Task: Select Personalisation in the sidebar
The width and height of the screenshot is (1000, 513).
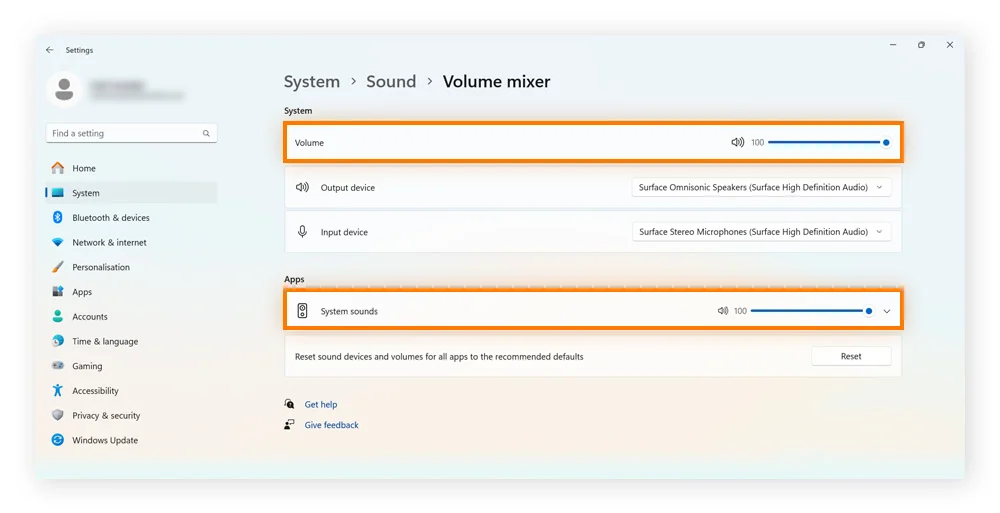Action: pos(100,268)
